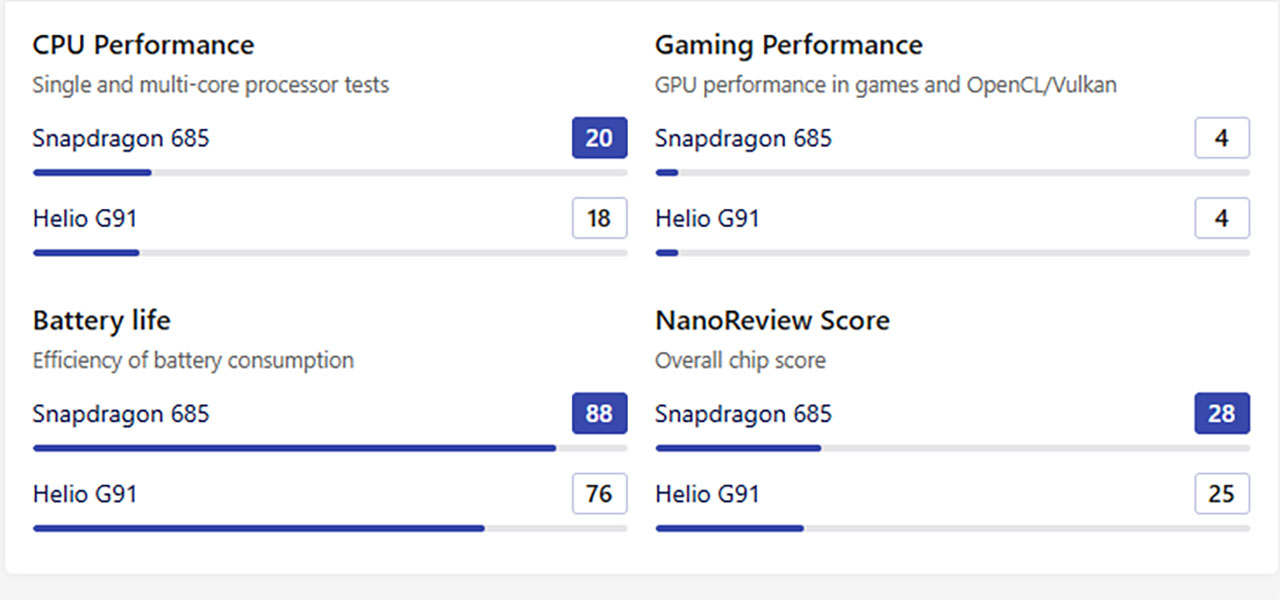The image size is (1280, 600).
Task: Click Snapdragon 685 battery score badge 88
Action: [599, 414]
